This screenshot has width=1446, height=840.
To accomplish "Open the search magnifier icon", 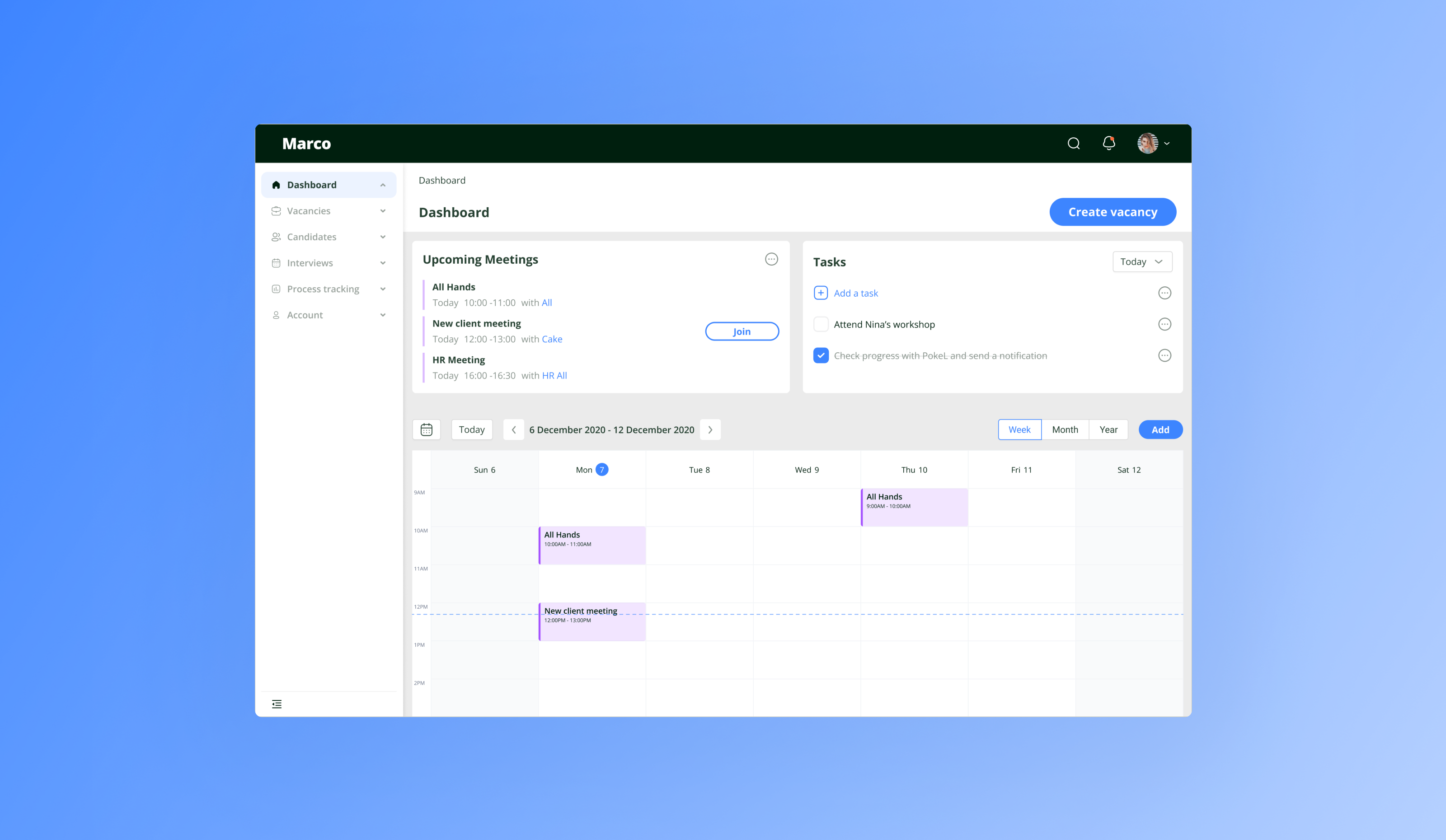I will pos(1074,143).
